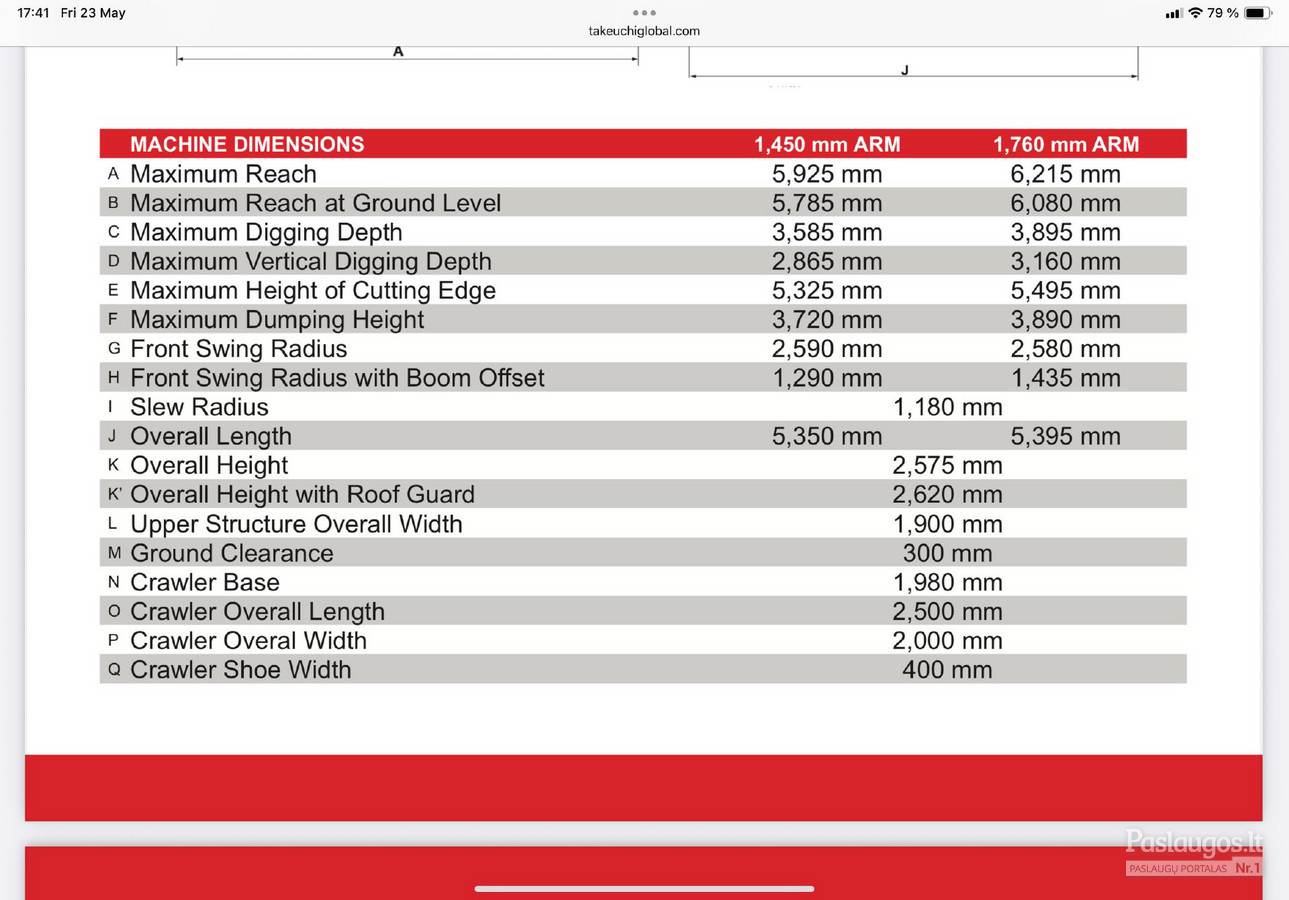The width and height of the screenshot is (1289, 900).
Task: Select Maximum Height of Cutting Edge label
Action: pos(313,290)
